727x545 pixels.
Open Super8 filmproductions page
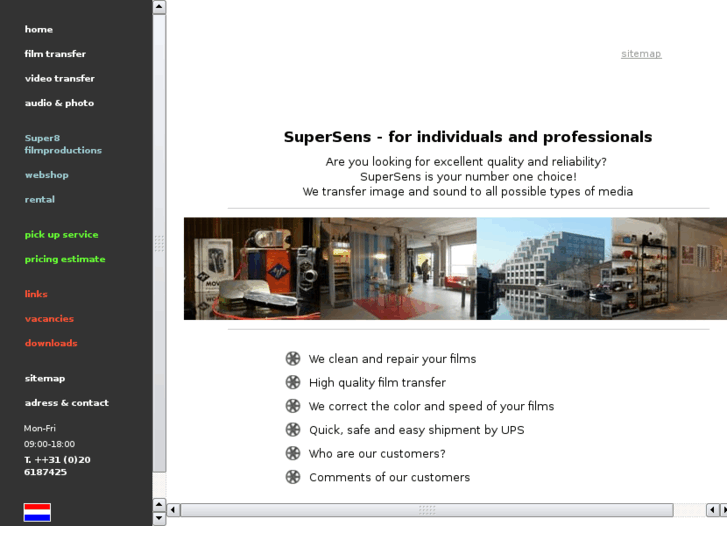[x=63, y=144]
